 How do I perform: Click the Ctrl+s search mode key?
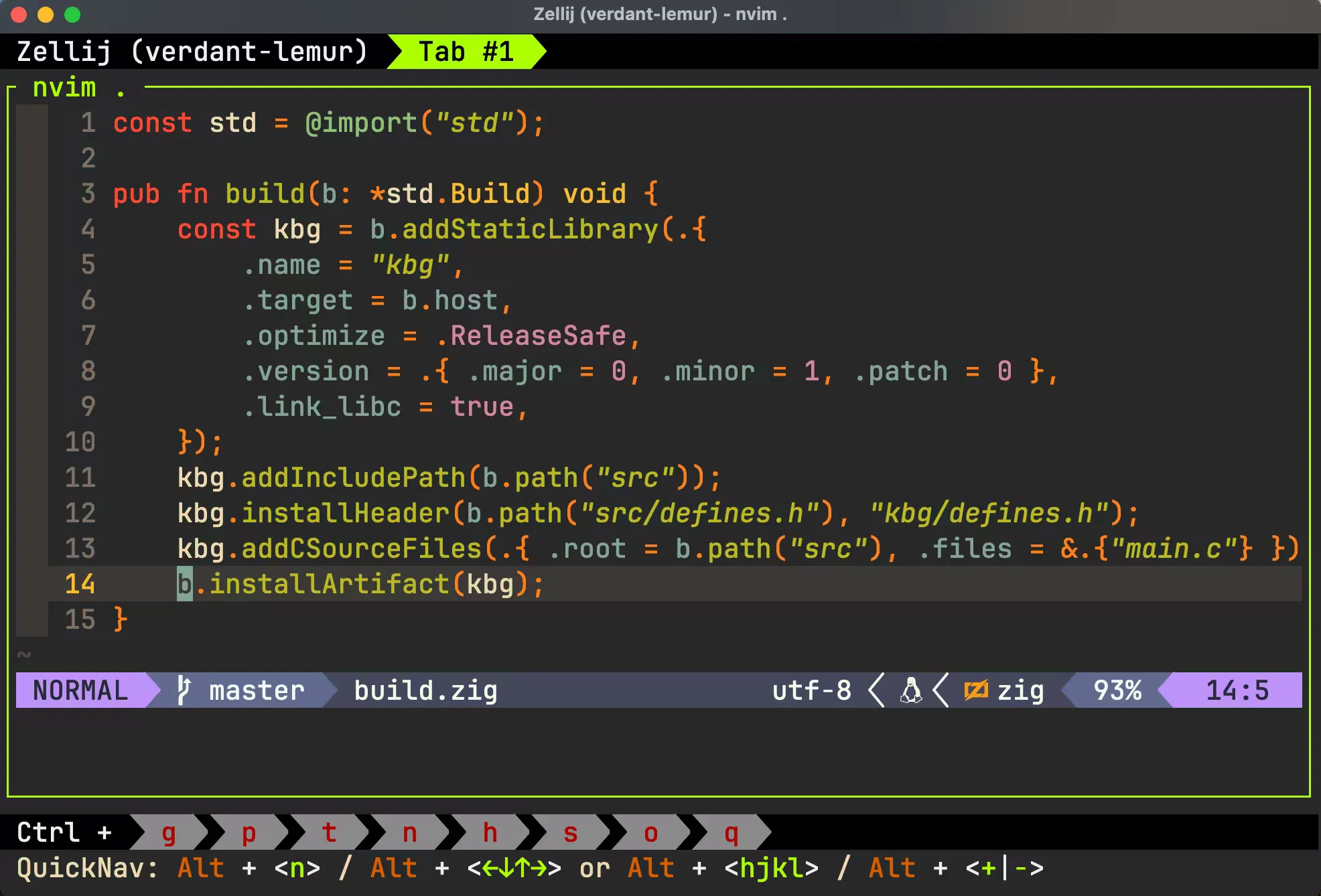571,833
